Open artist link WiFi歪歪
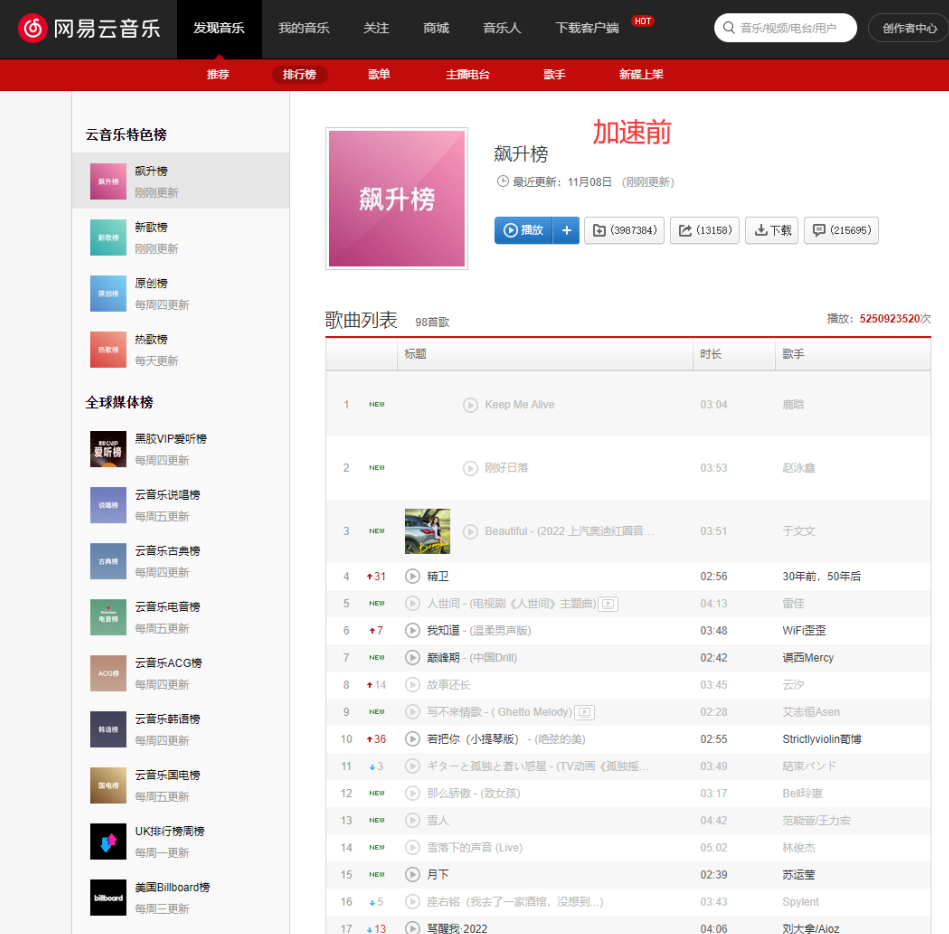949x934 pixels. (x=804, y=631)
